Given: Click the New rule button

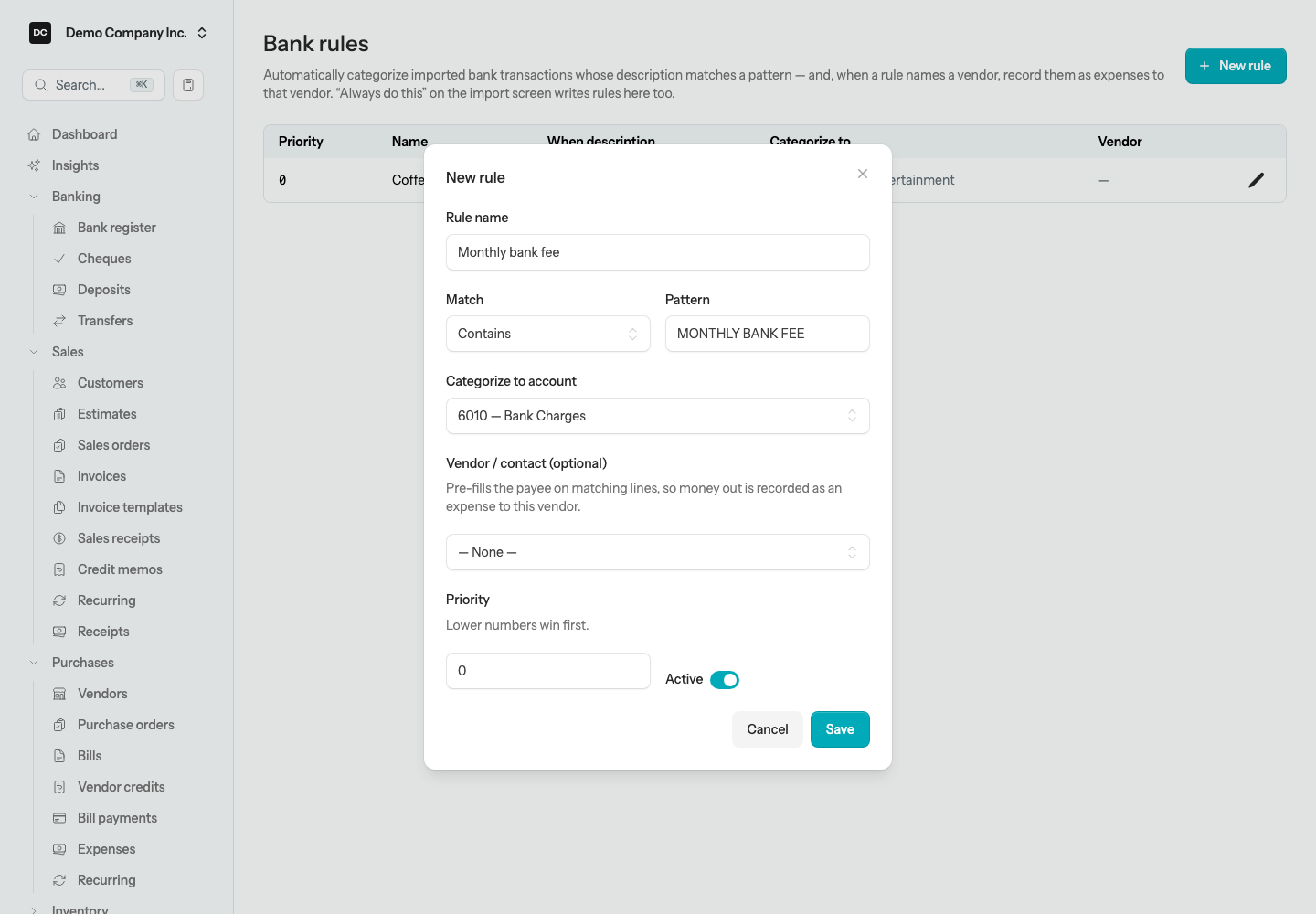Looking at the screenshot, I should pyautogui.click(x=1236, y=66).
